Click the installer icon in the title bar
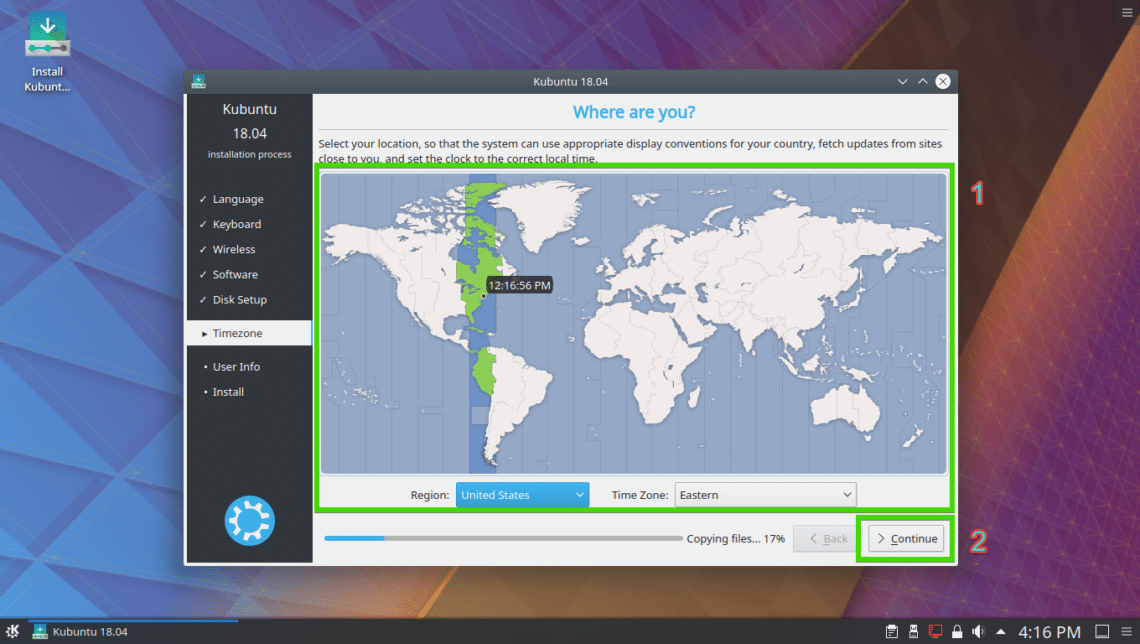 198,81
